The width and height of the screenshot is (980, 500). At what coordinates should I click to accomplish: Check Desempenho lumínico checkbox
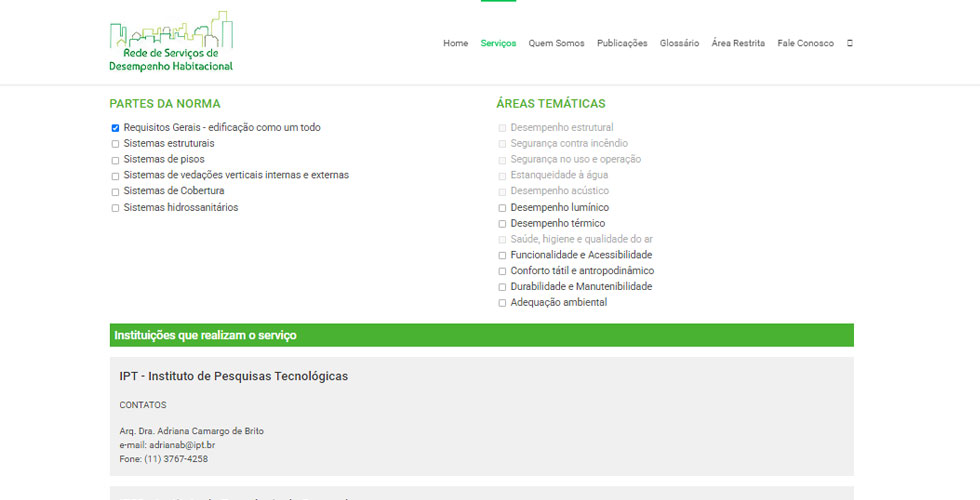[502, 208]
